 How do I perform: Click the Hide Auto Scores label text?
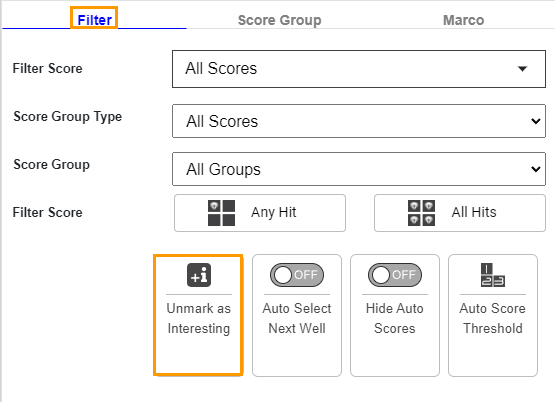coord(395,318)
